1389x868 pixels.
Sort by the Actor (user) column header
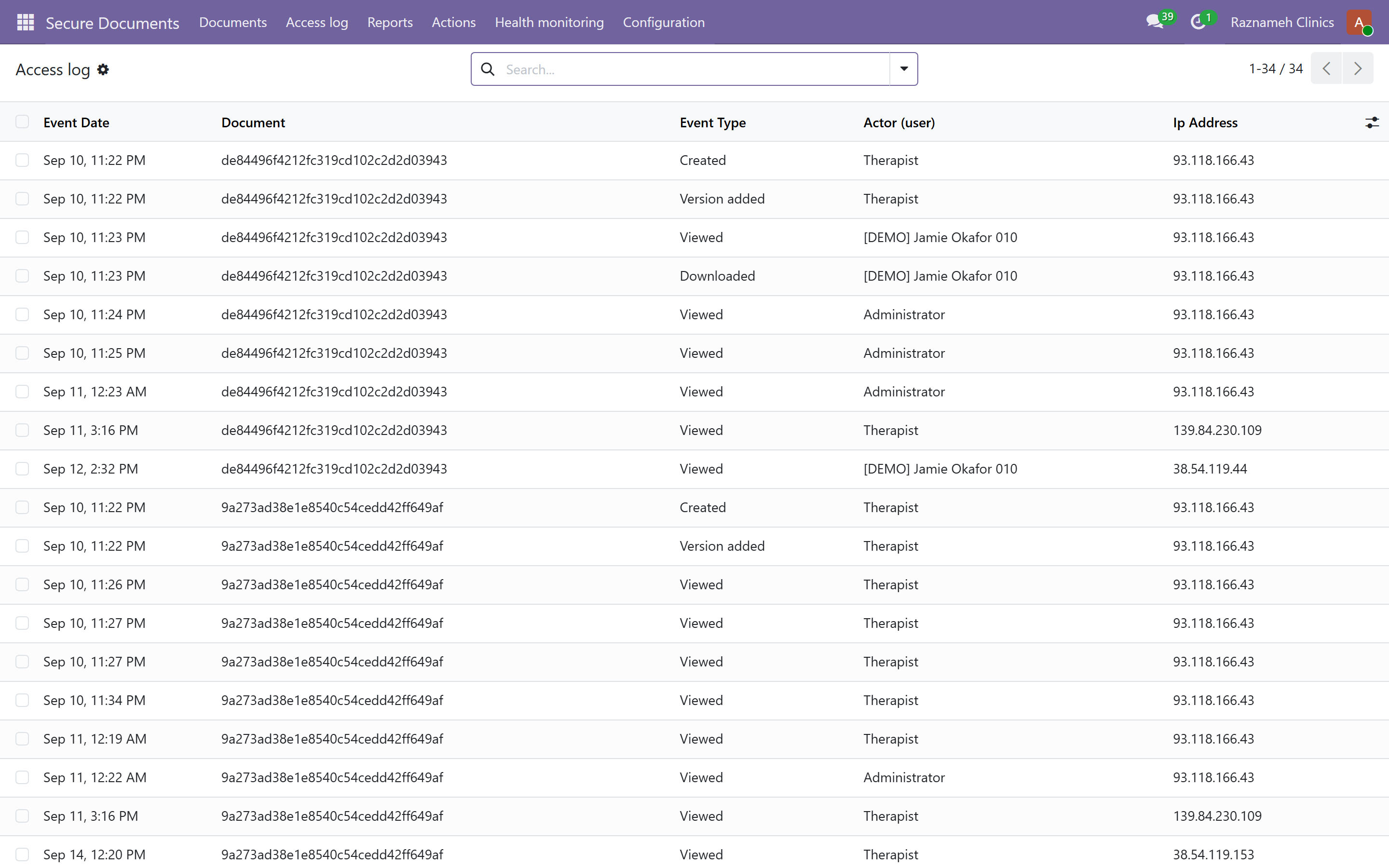[x=899, y=122]
